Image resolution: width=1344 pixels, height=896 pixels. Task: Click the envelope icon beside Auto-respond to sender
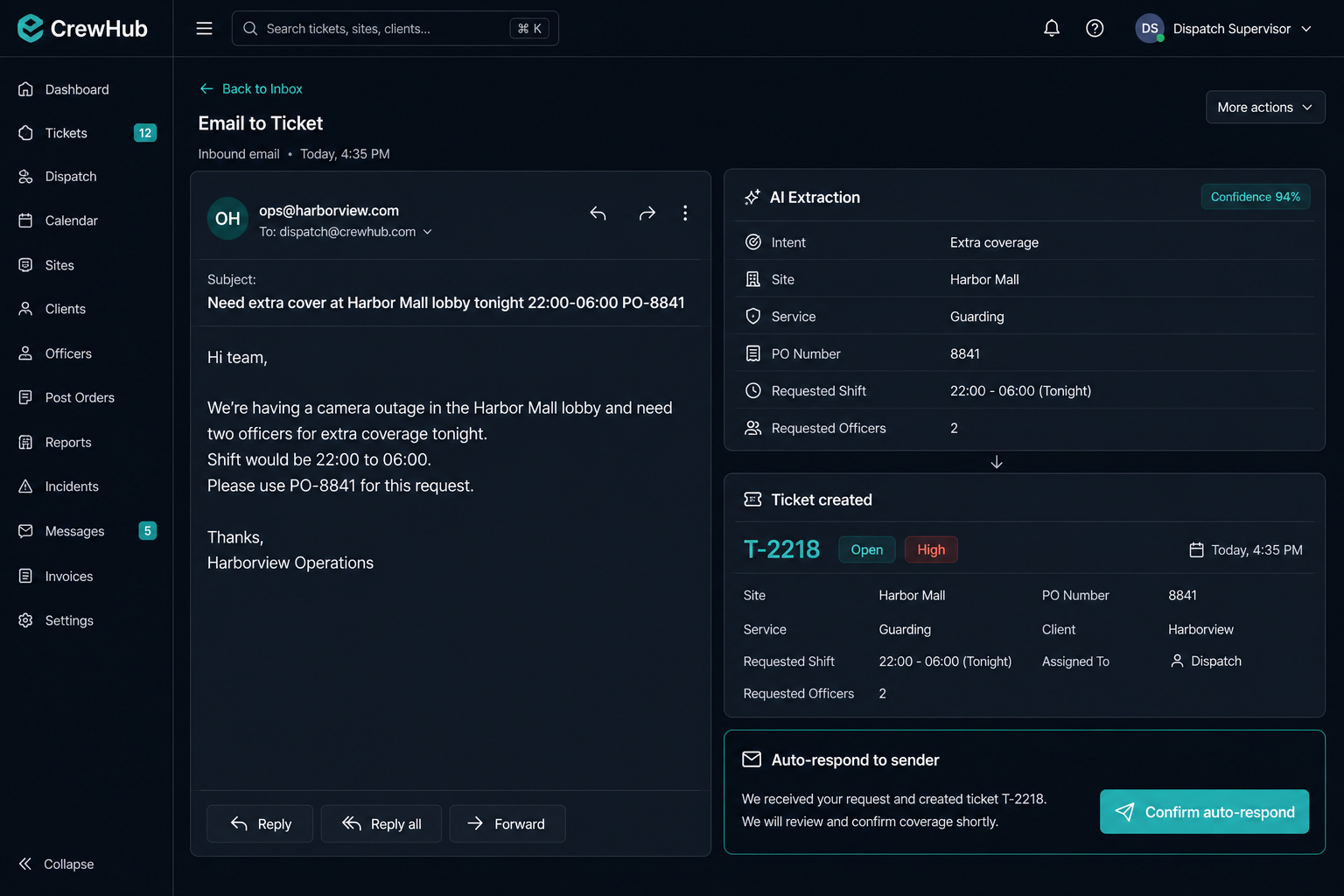click(x=752, y=759)
